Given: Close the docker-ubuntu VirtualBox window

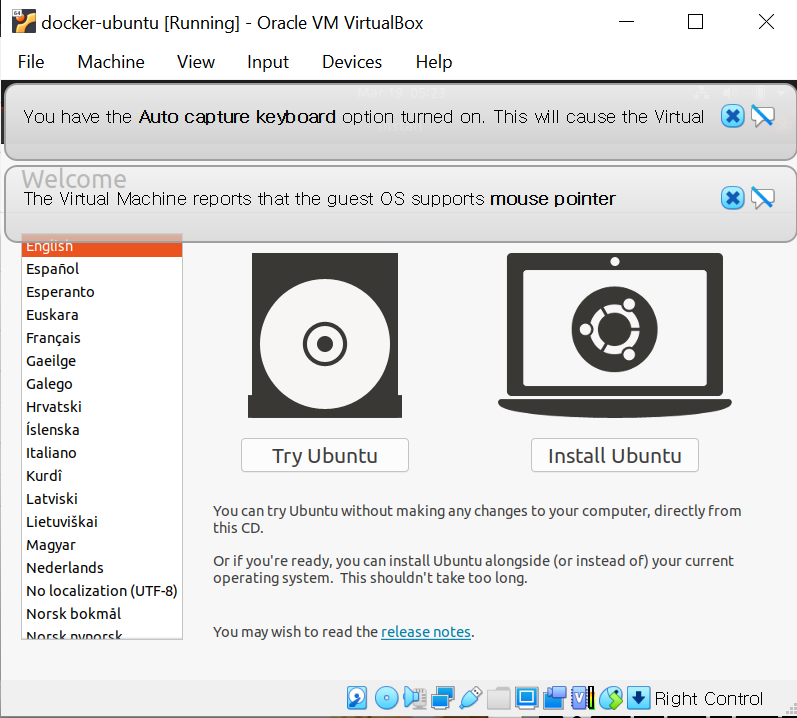Looking at the screenshot, I should 766,22.
